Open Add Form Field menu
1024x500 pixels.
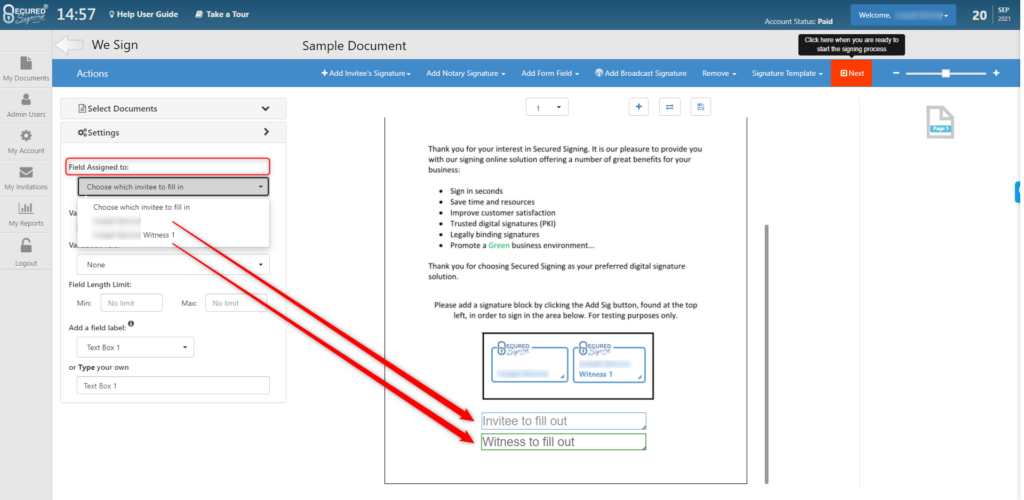point(550,74)
